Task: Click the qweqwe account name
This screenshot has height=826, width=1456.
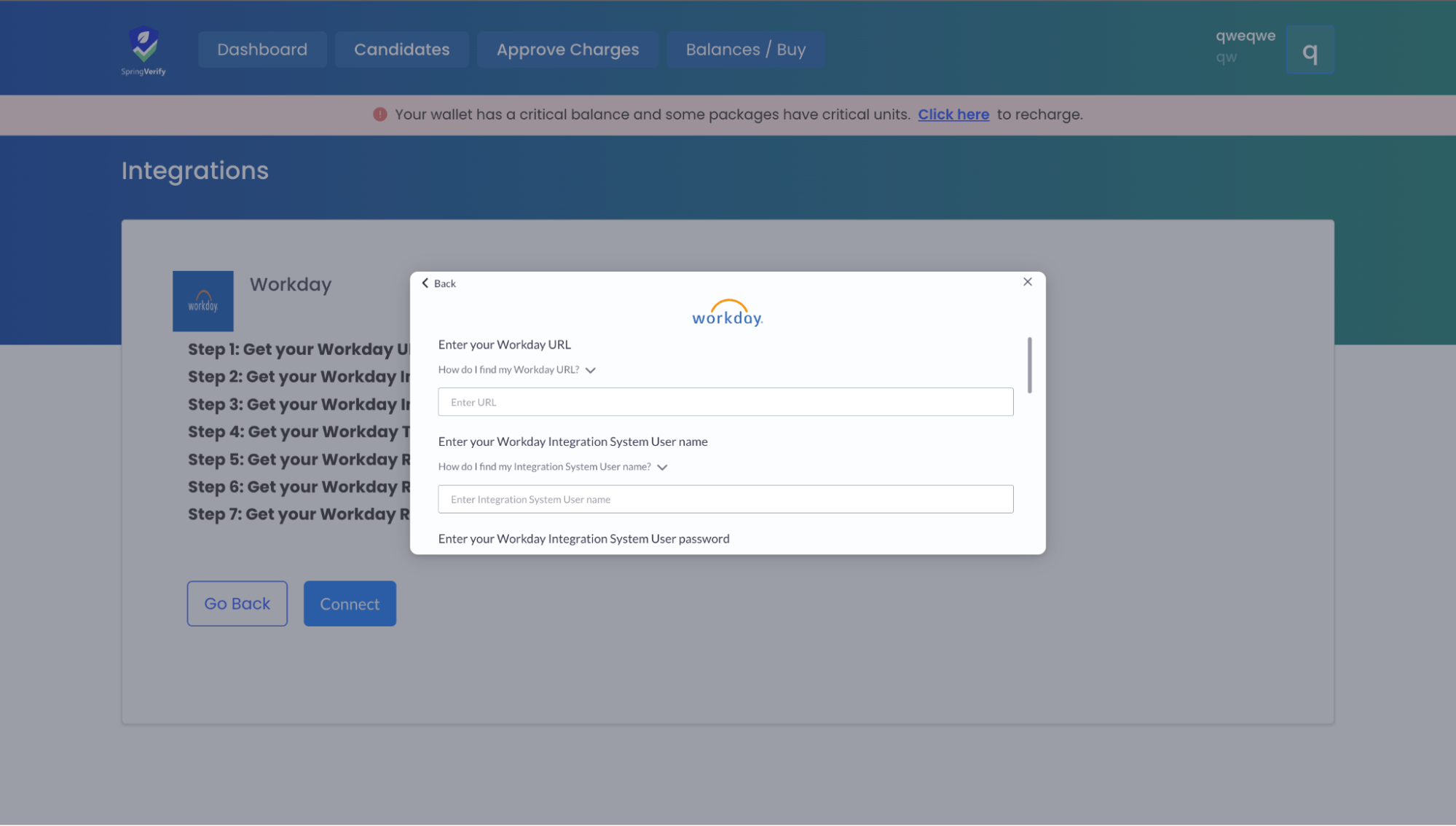Action: 1245,36
